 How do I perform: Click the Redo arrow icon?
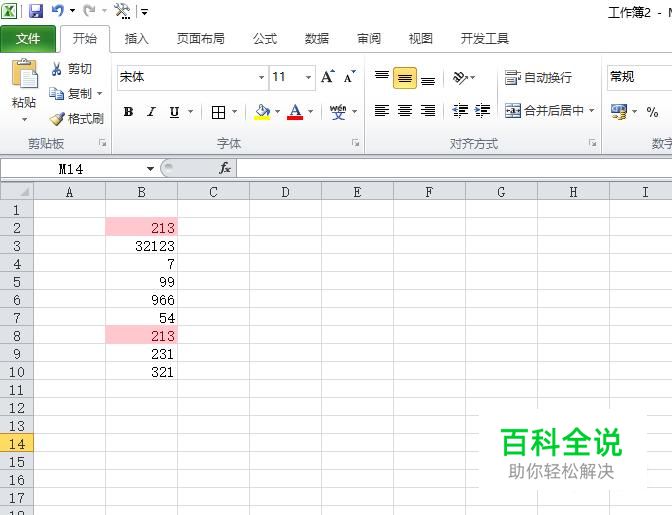point(89,11)
